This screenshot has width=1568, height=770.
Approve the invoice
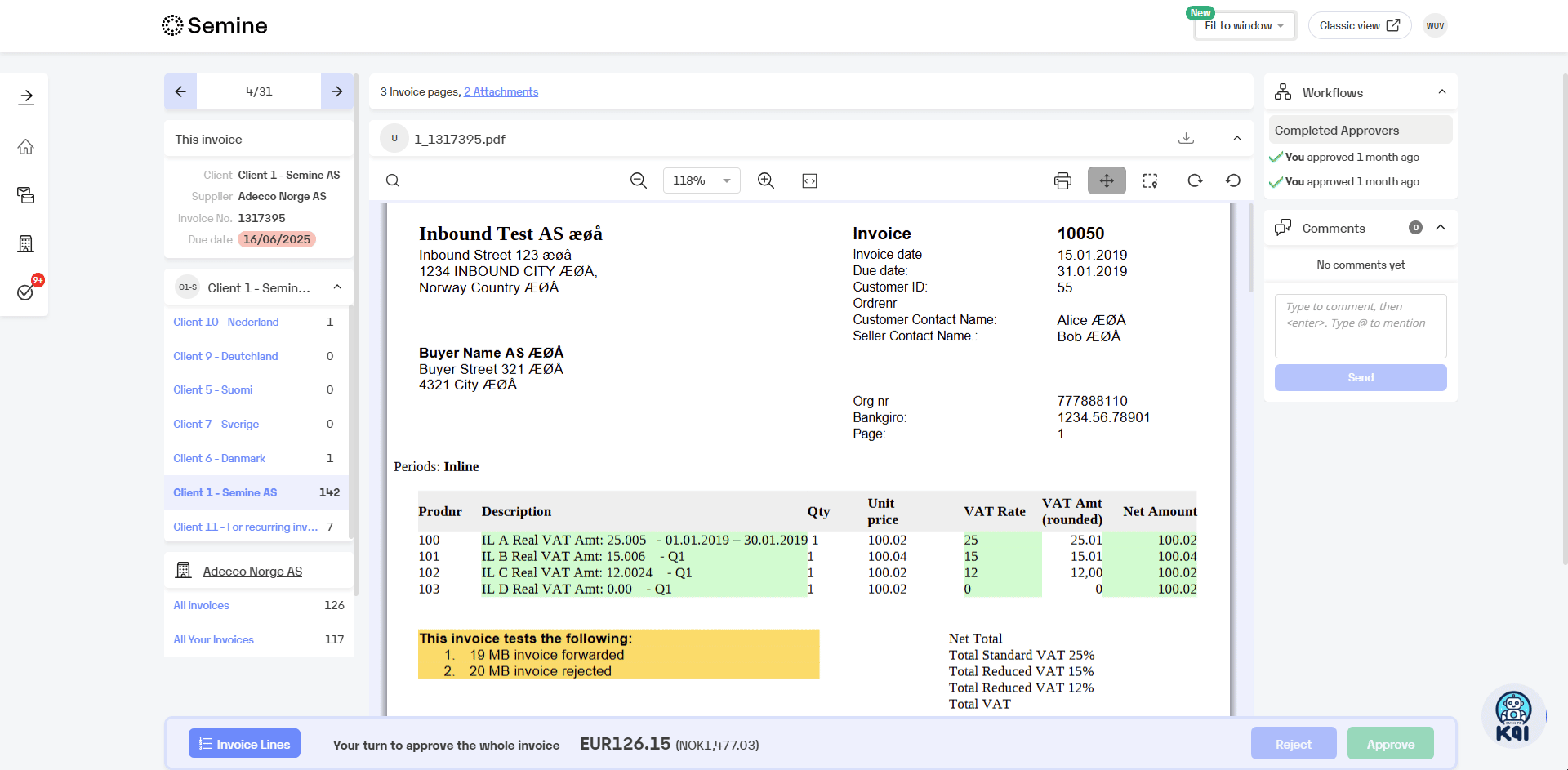pos(1391,744)
